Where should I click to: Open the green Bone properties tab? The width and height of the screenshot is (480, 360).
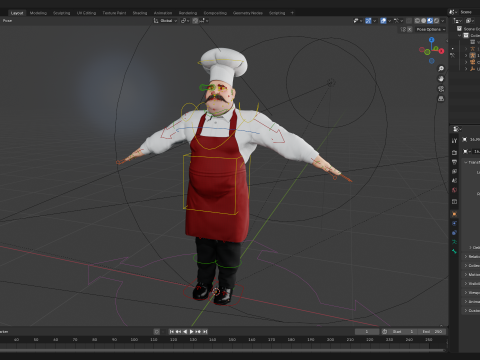(454, 251)
